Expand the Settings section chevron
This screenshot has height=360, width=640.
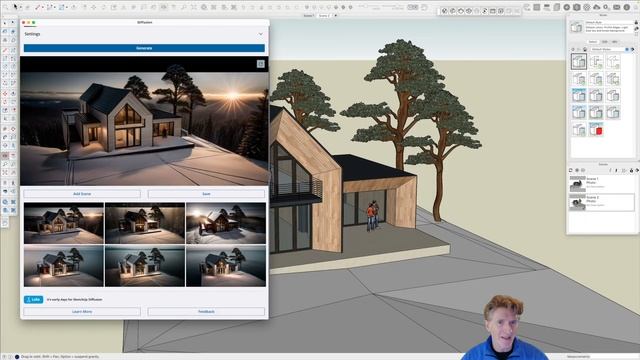260,34
